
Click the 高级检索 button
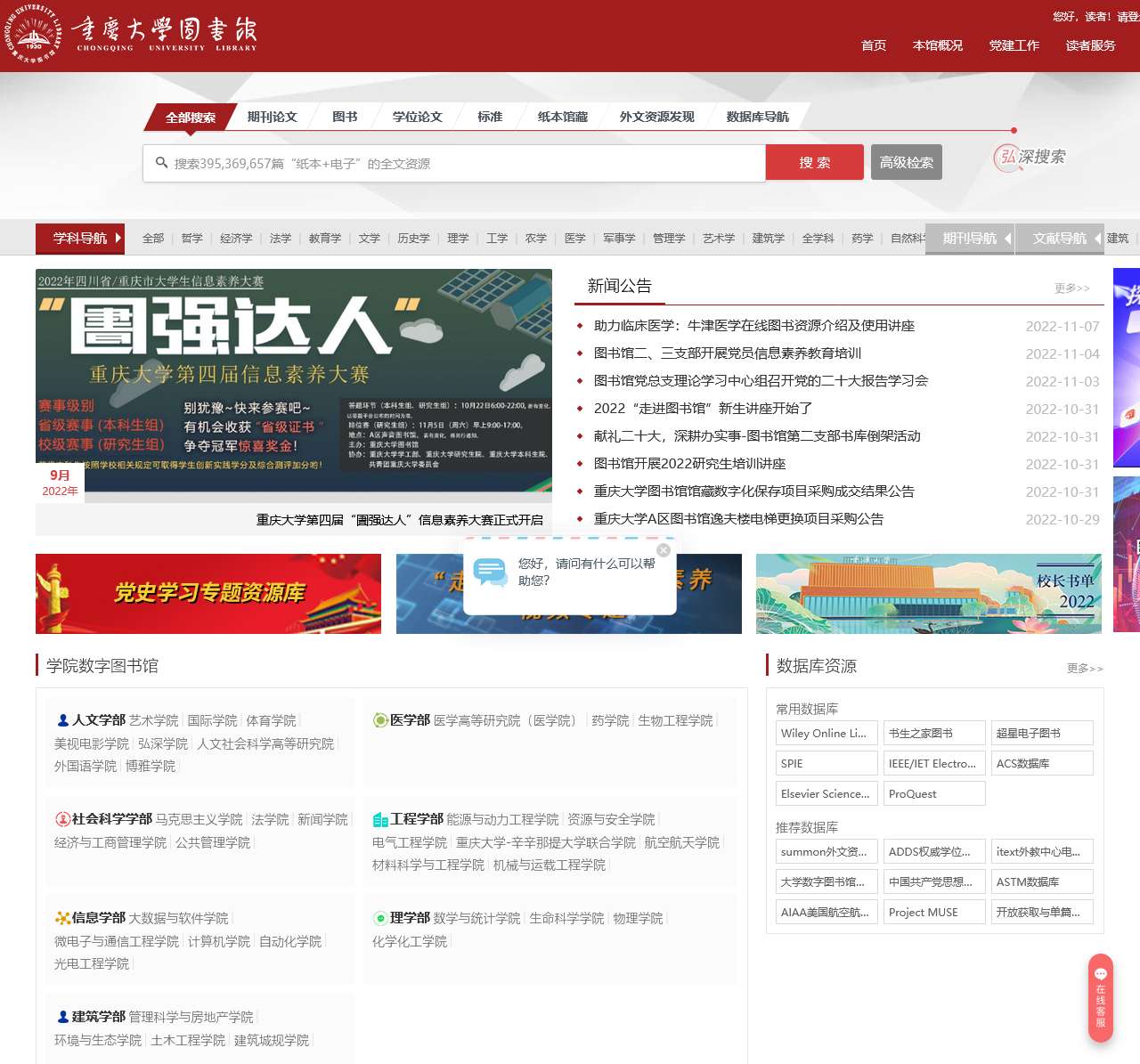(906, 162)
